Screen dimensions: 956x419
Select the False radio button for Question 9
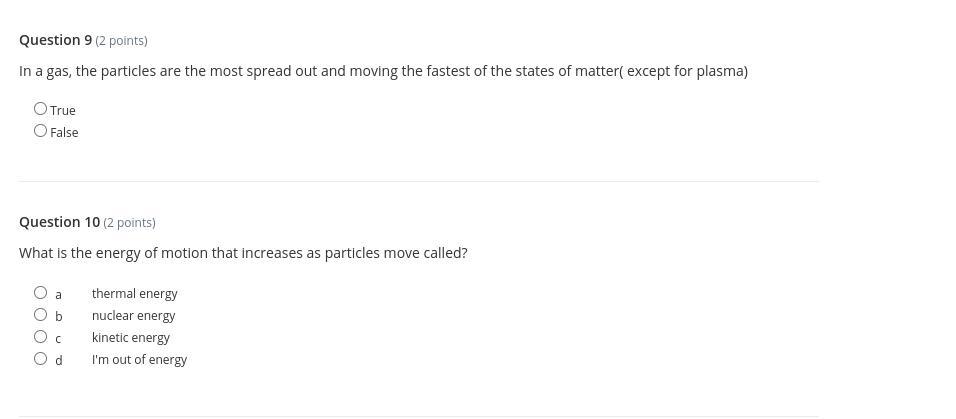(x=40, y=131)
